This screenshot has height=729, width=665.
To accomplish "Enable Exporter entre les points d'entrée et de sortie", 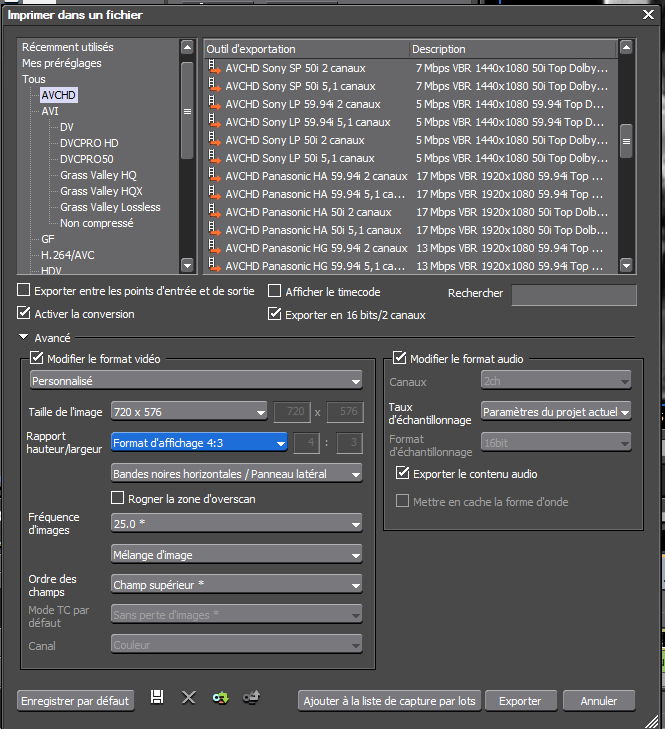I will (x=23, y=290).
